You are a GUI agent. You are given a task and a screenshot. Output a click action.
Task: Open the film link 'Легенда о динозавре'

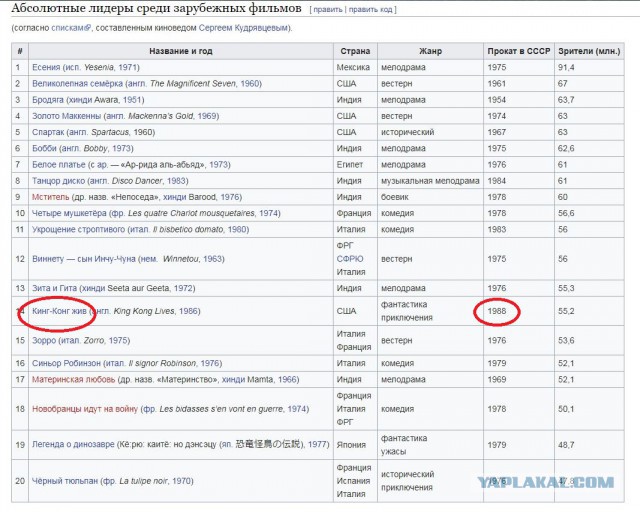tap(73, 444)
